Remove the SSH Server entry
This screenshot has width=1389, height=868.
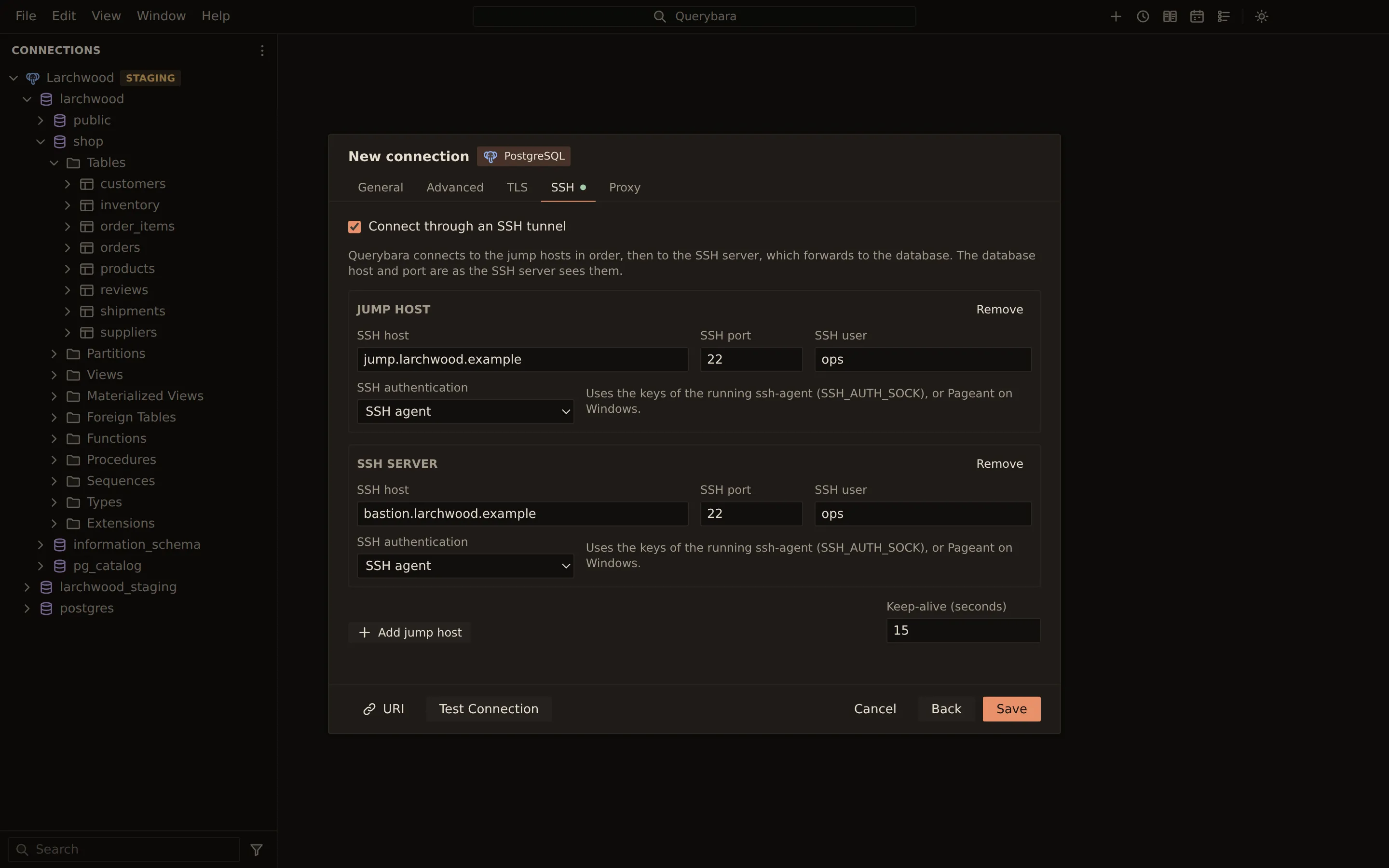(x=999, y=464)
